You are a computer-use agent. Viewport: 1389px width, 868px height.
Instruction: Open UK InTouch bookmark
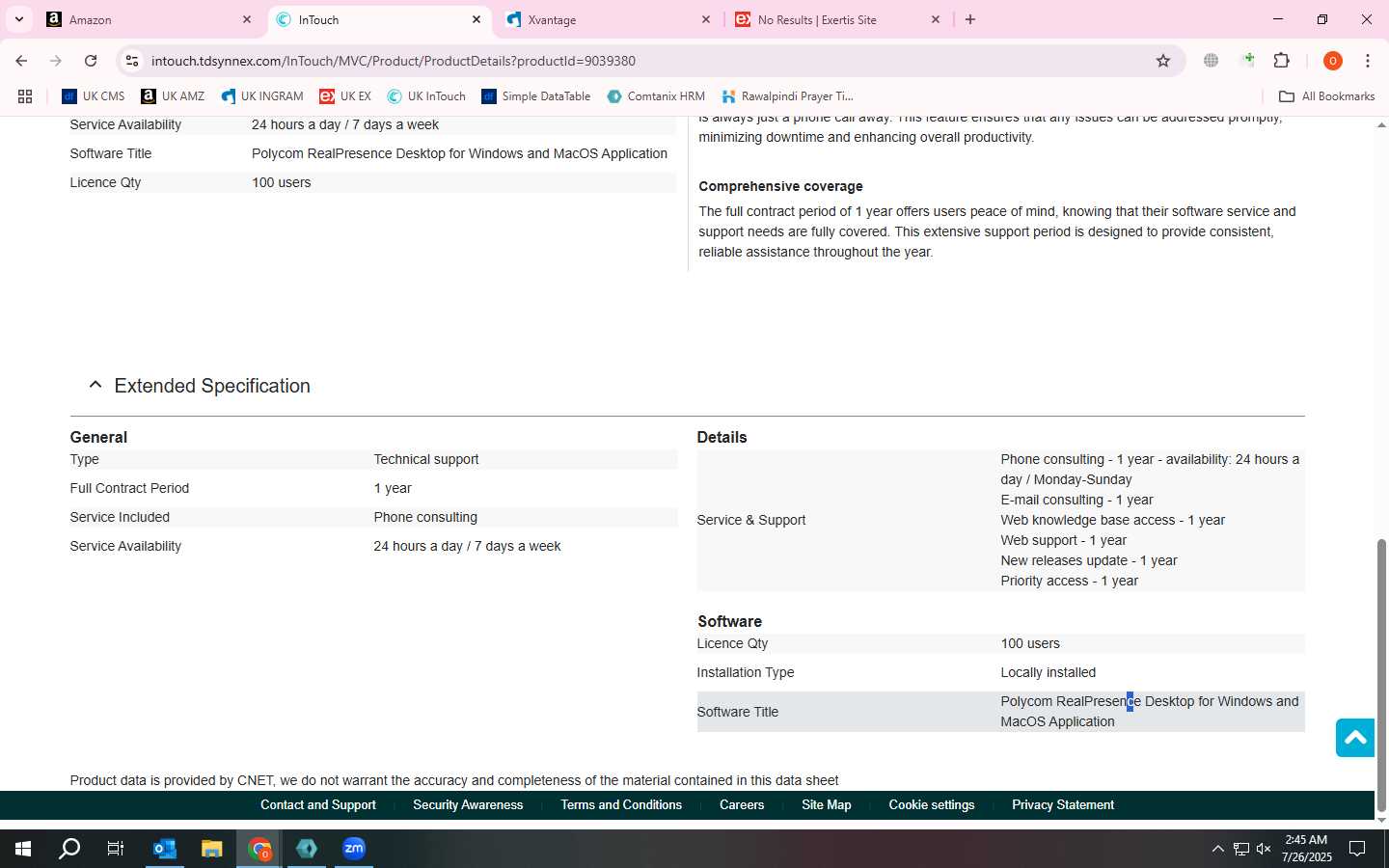pyautogui.click(x=426, y=96)
